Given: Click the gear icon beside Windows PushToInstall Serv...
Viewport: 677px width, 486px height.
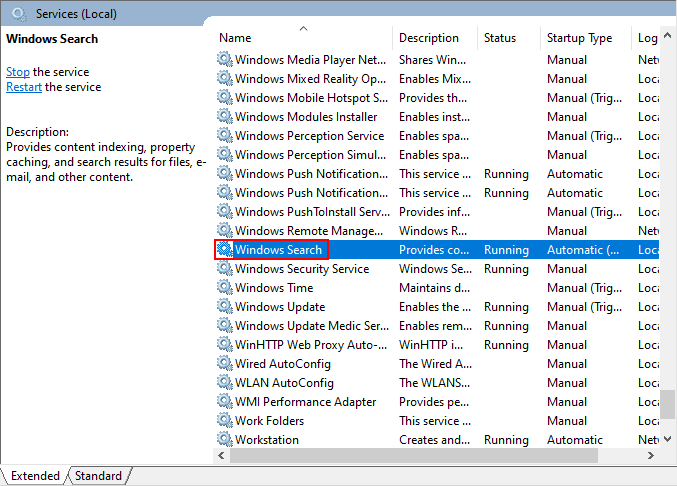Looking at the screenshot, I should click(x=225, y=211).
